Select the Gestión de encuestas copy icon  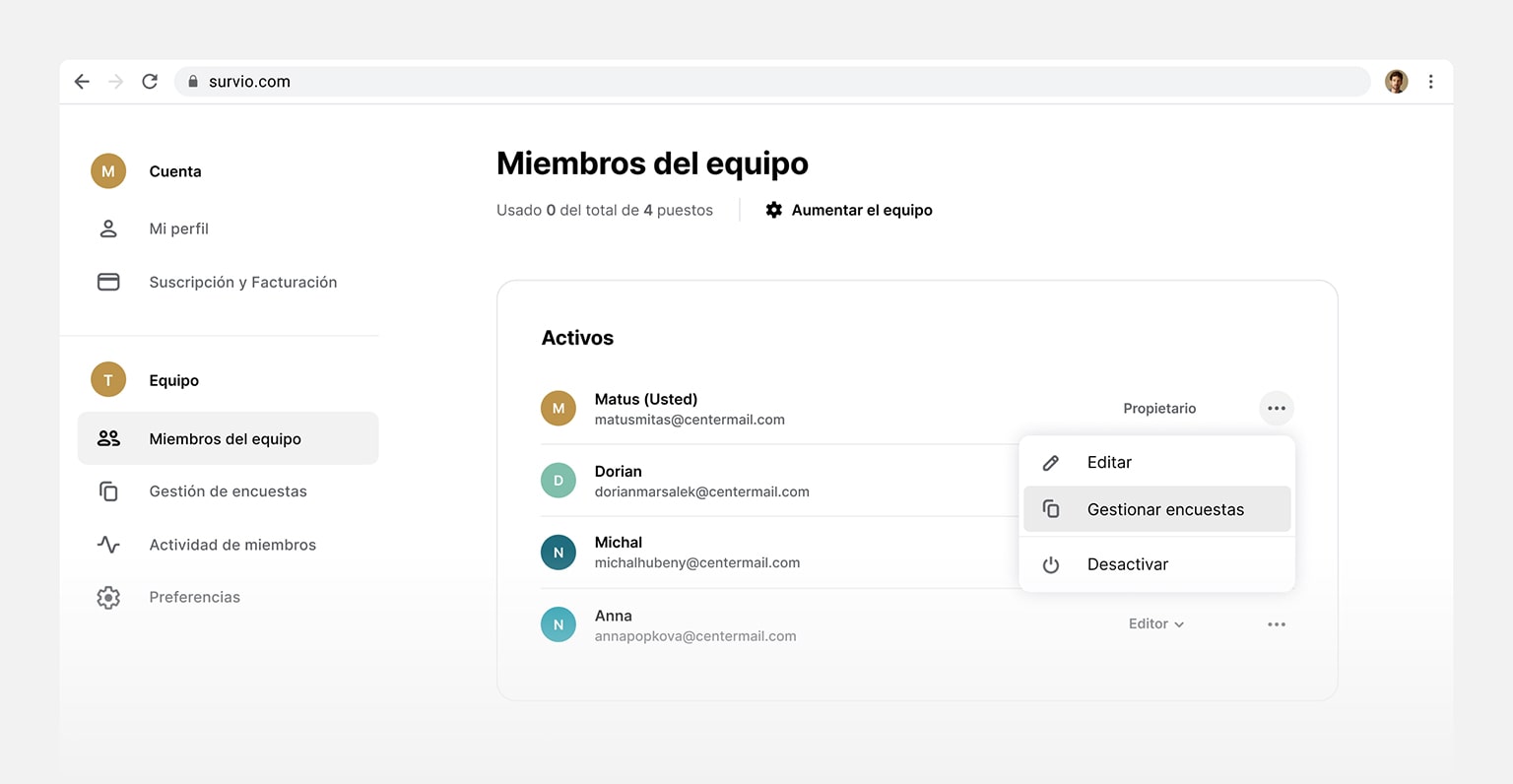point(108,490)
